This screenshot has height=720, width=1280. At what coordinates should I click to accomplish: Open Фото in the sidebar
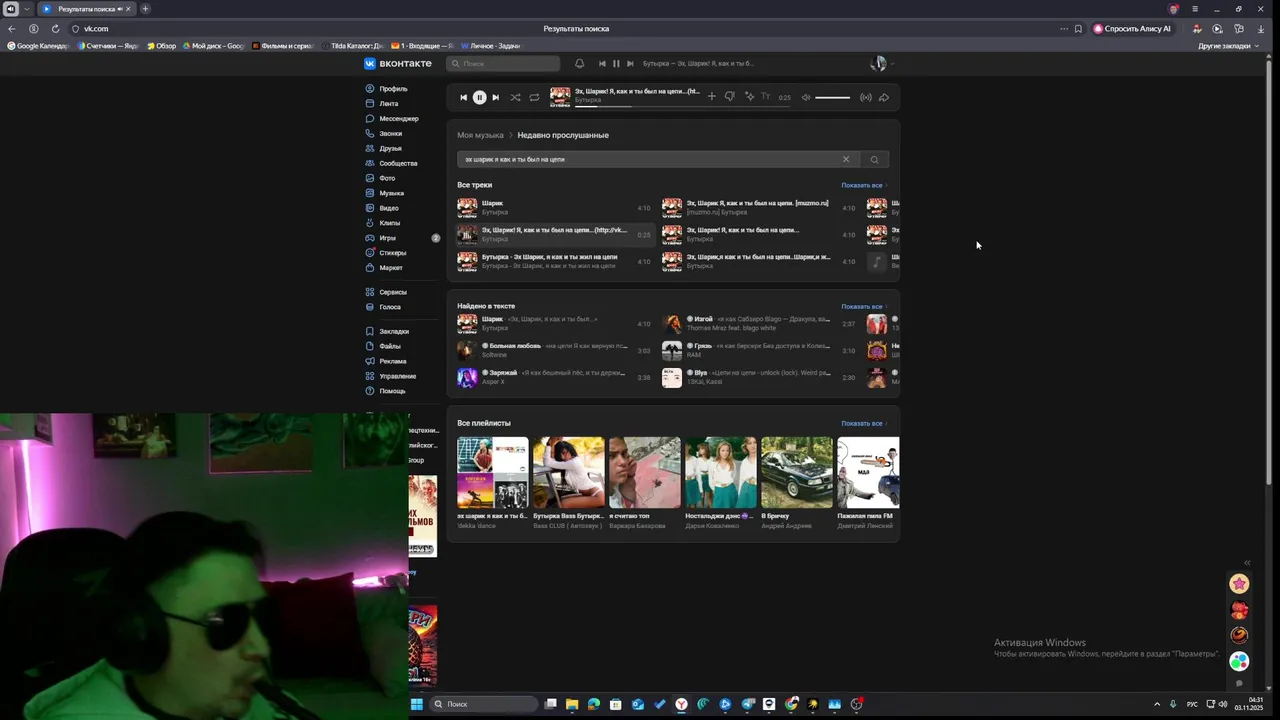point(387,178)
